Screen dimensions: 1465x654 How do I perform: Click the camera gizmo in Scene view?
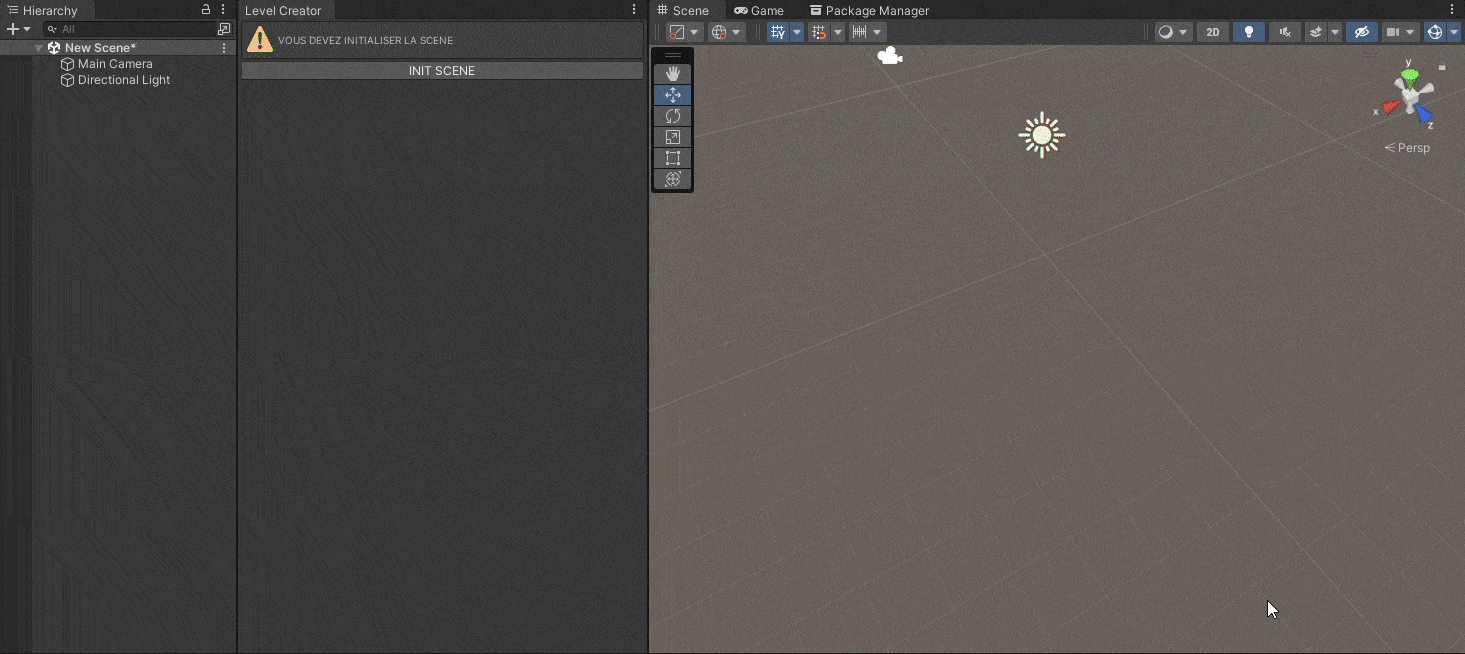(x=890, y=56)
